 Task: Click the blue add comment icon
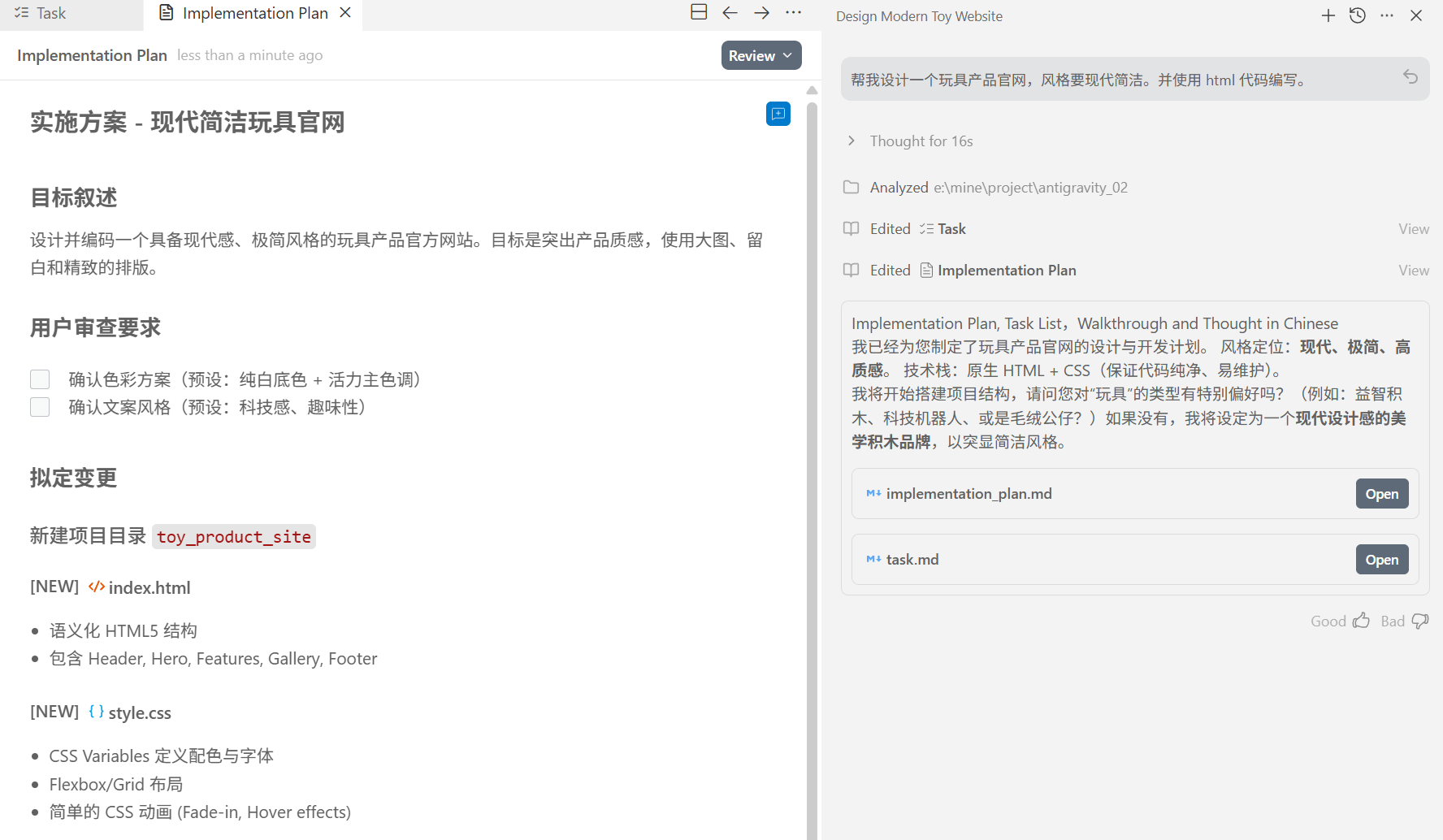pyautogui.click(x=778, y=114)
